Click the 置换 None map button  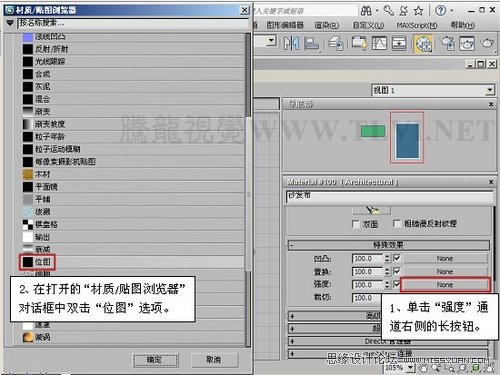point(445,271)
